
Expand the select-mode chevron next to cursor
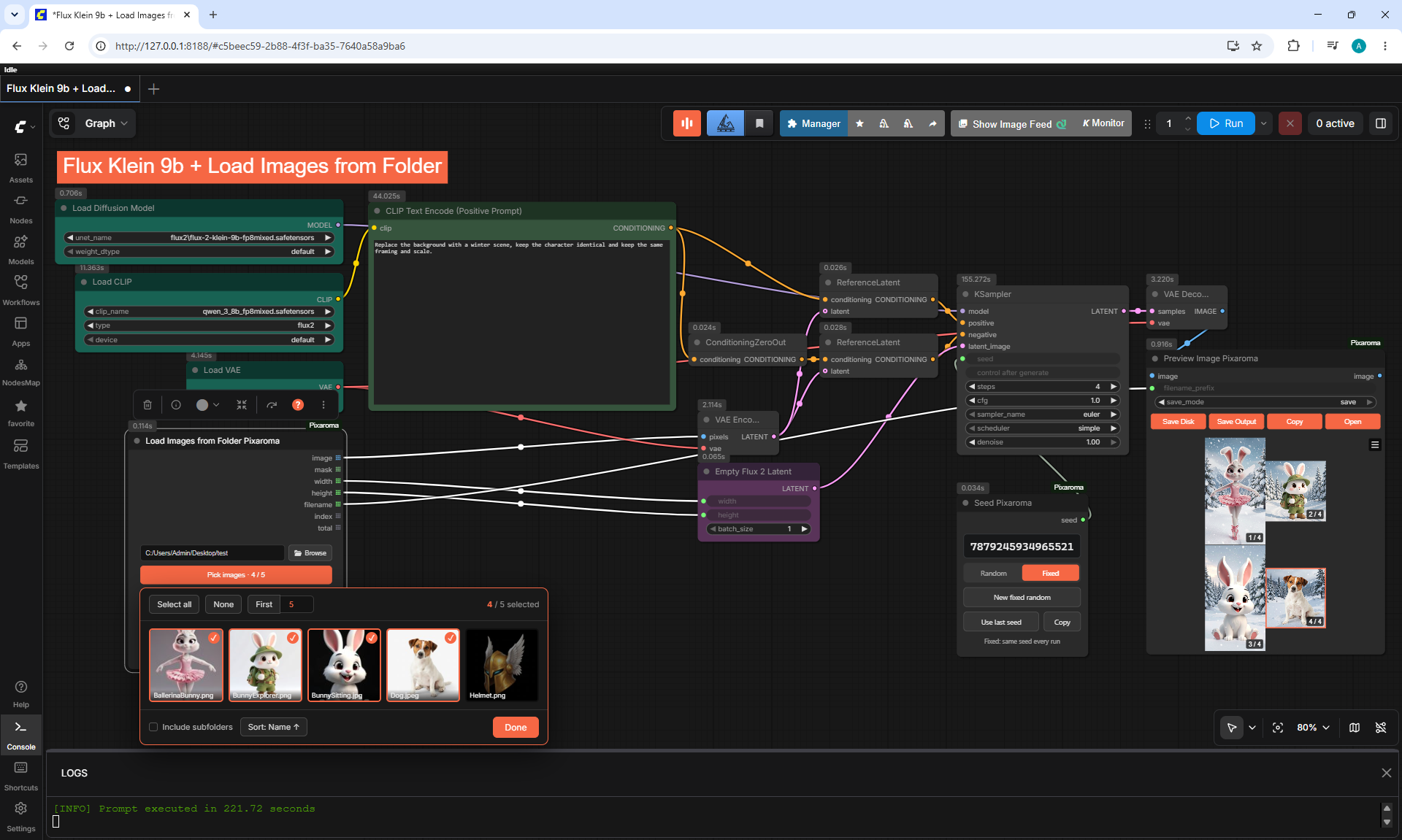point(1252,728)
